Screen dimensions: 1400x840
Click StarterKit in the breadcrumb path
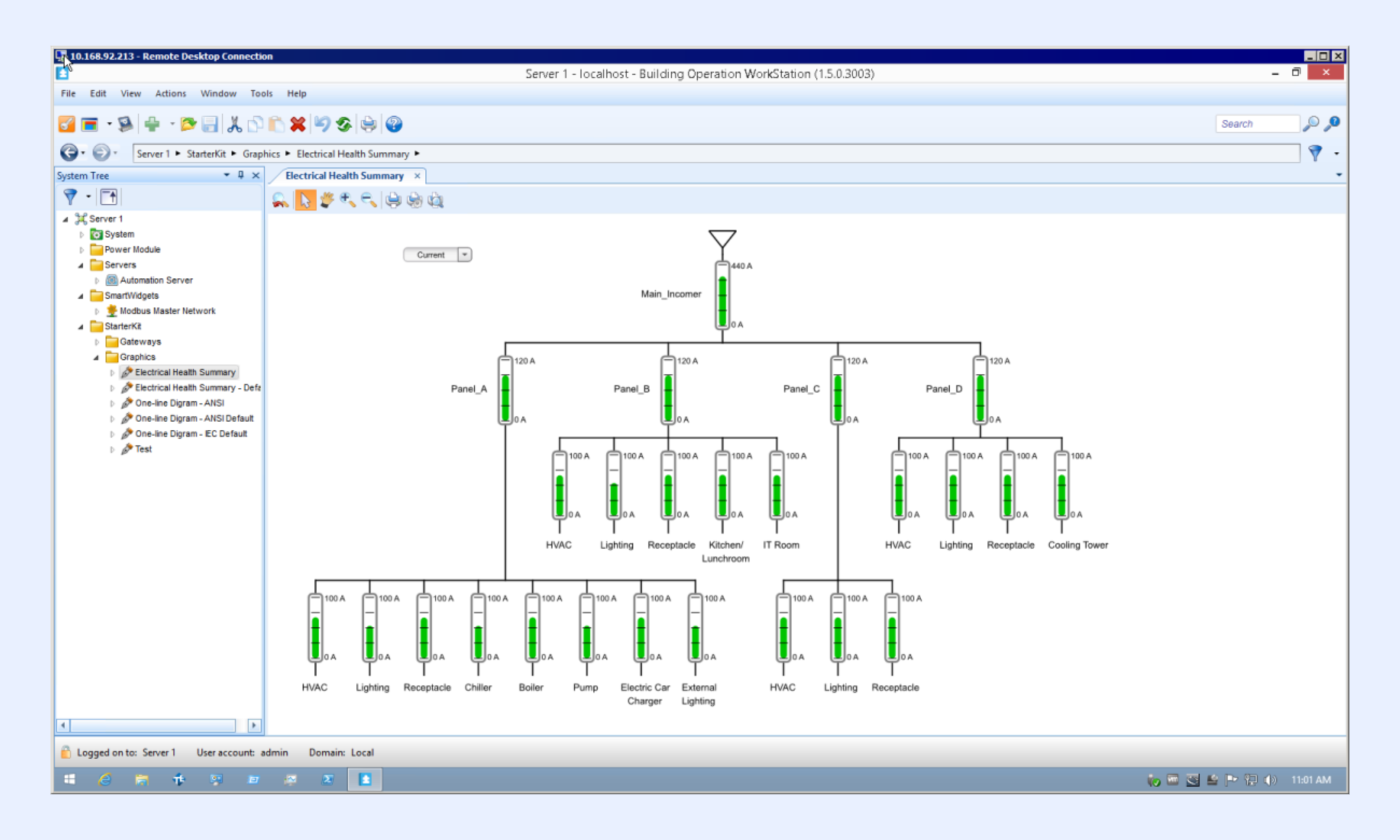(x=206, y=153)
